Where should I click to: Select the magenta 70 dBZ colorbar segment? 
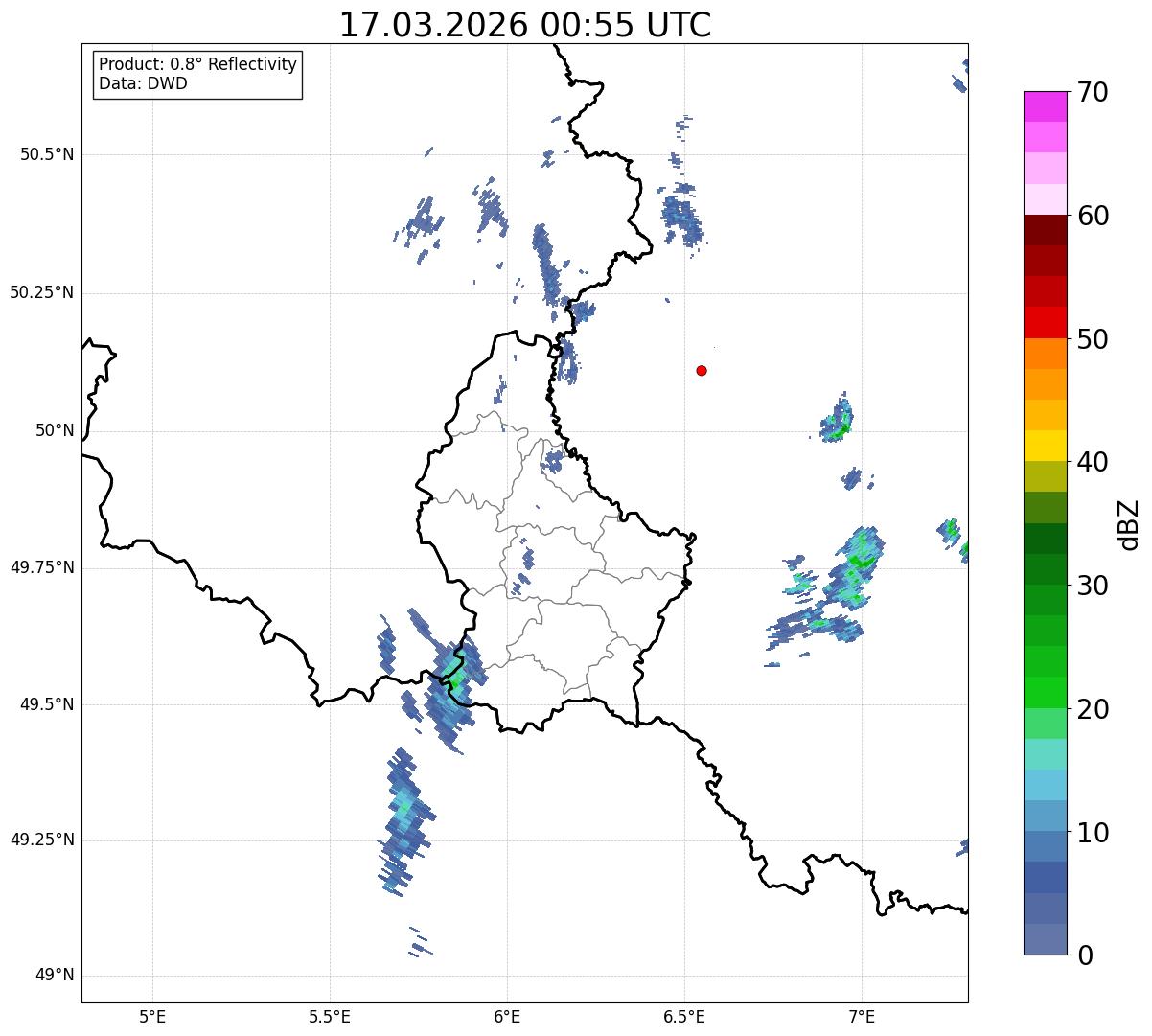coord(1045,106)
